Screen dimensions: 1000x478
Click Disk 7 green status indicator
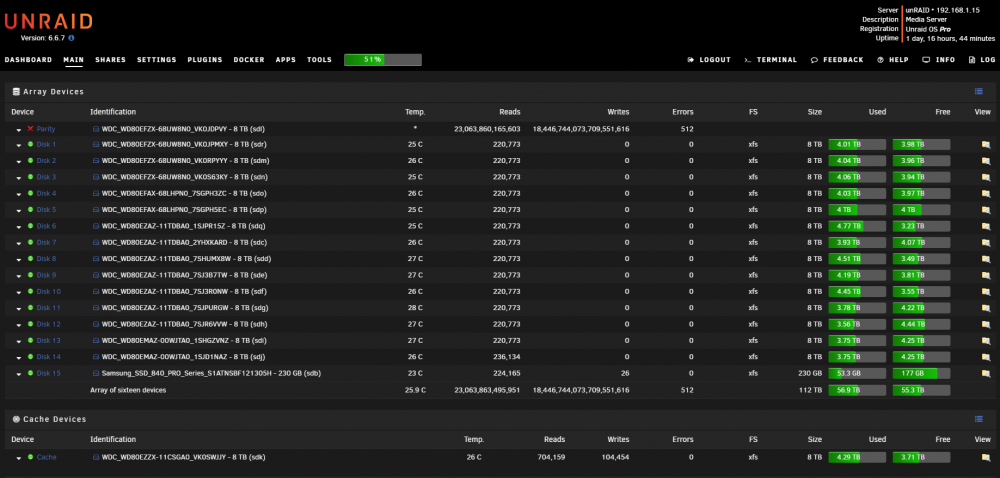pos(30,242)
